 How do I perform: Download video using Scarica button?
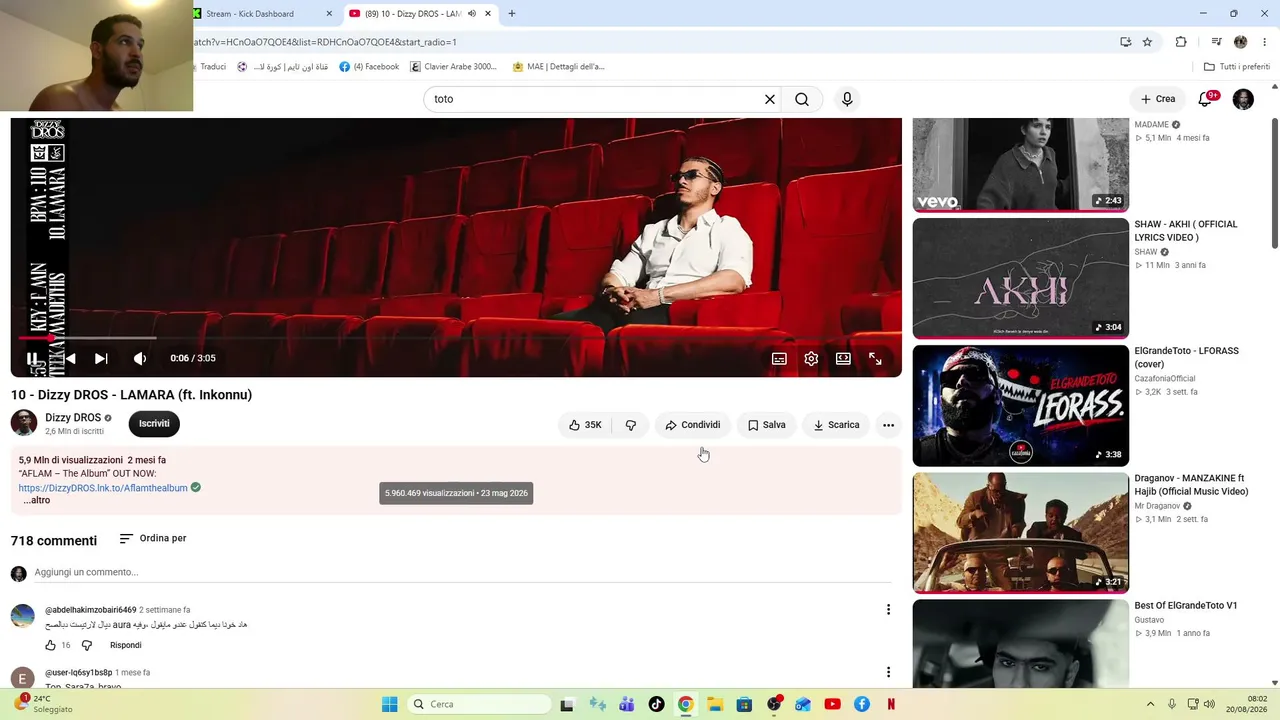pos(836,425)
